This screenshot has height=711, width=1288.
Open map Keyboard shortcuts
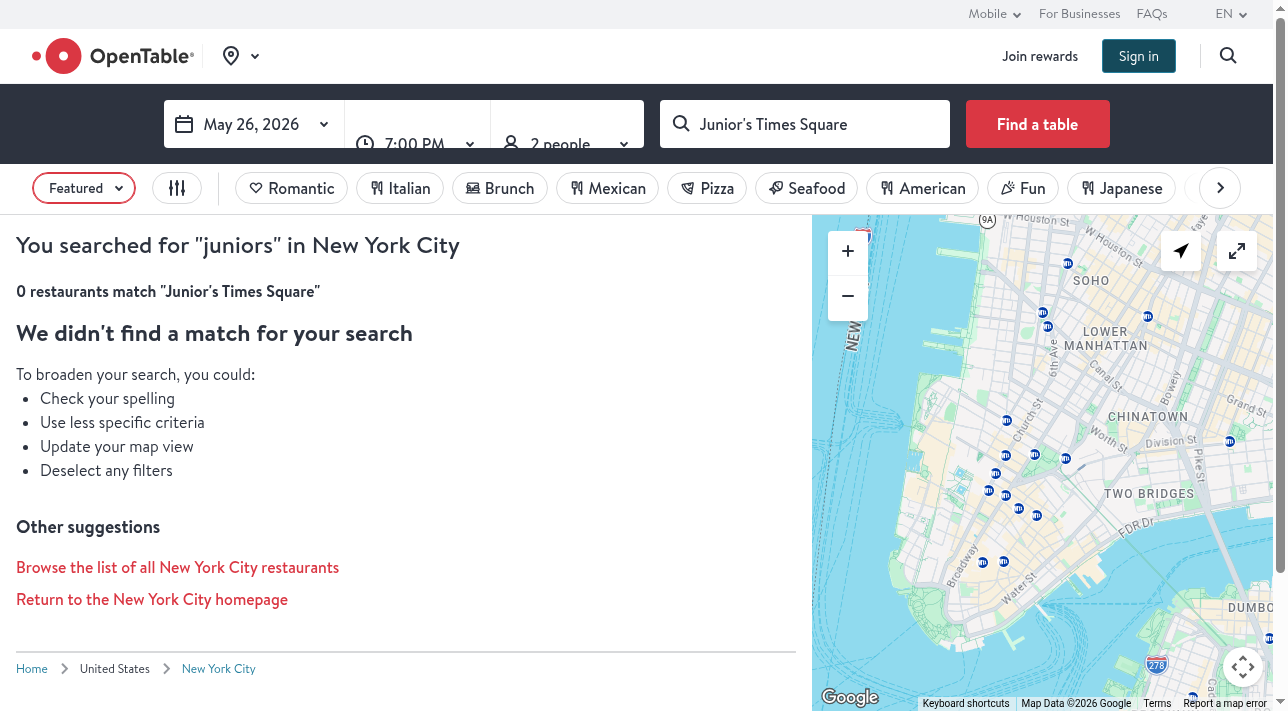point(966,704)
